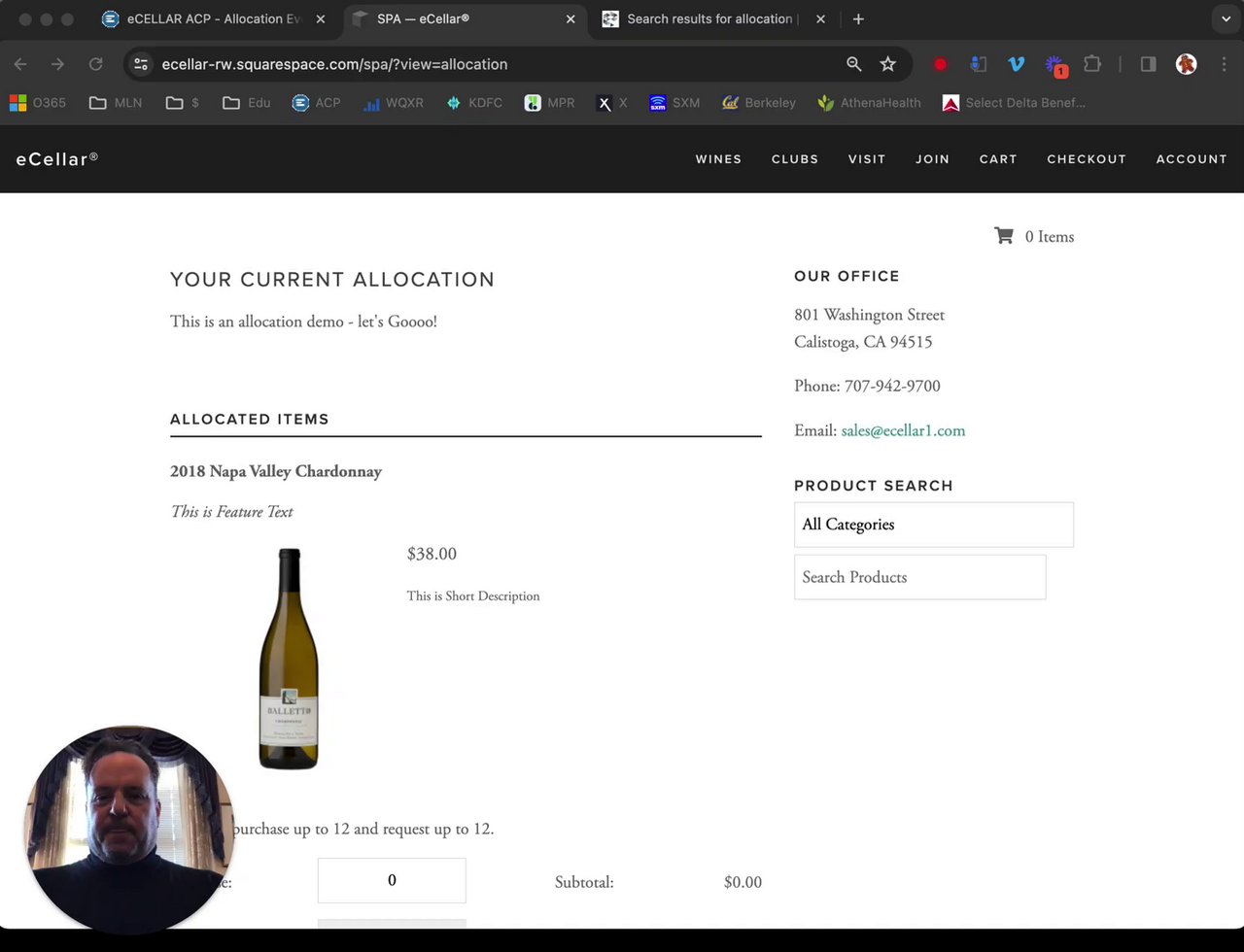Viewport: 1244px width, 952px height.
Task: Reload the current page
Action: 95,64
